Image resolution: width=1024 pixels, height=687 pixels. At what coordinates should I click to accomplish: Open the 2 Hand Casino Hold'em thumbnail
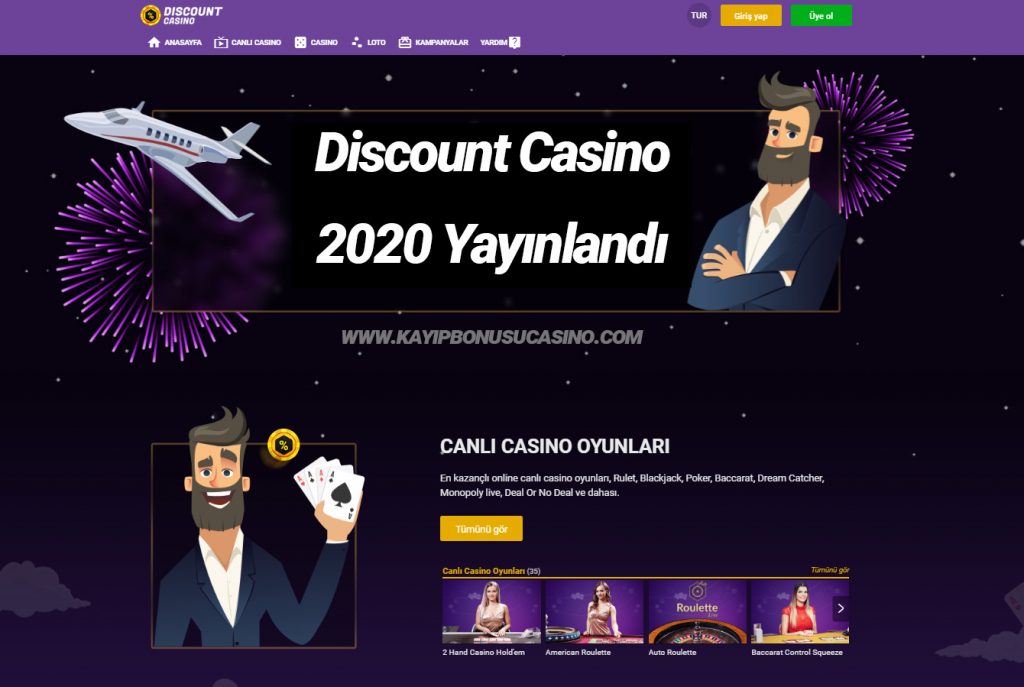point(491,613)
